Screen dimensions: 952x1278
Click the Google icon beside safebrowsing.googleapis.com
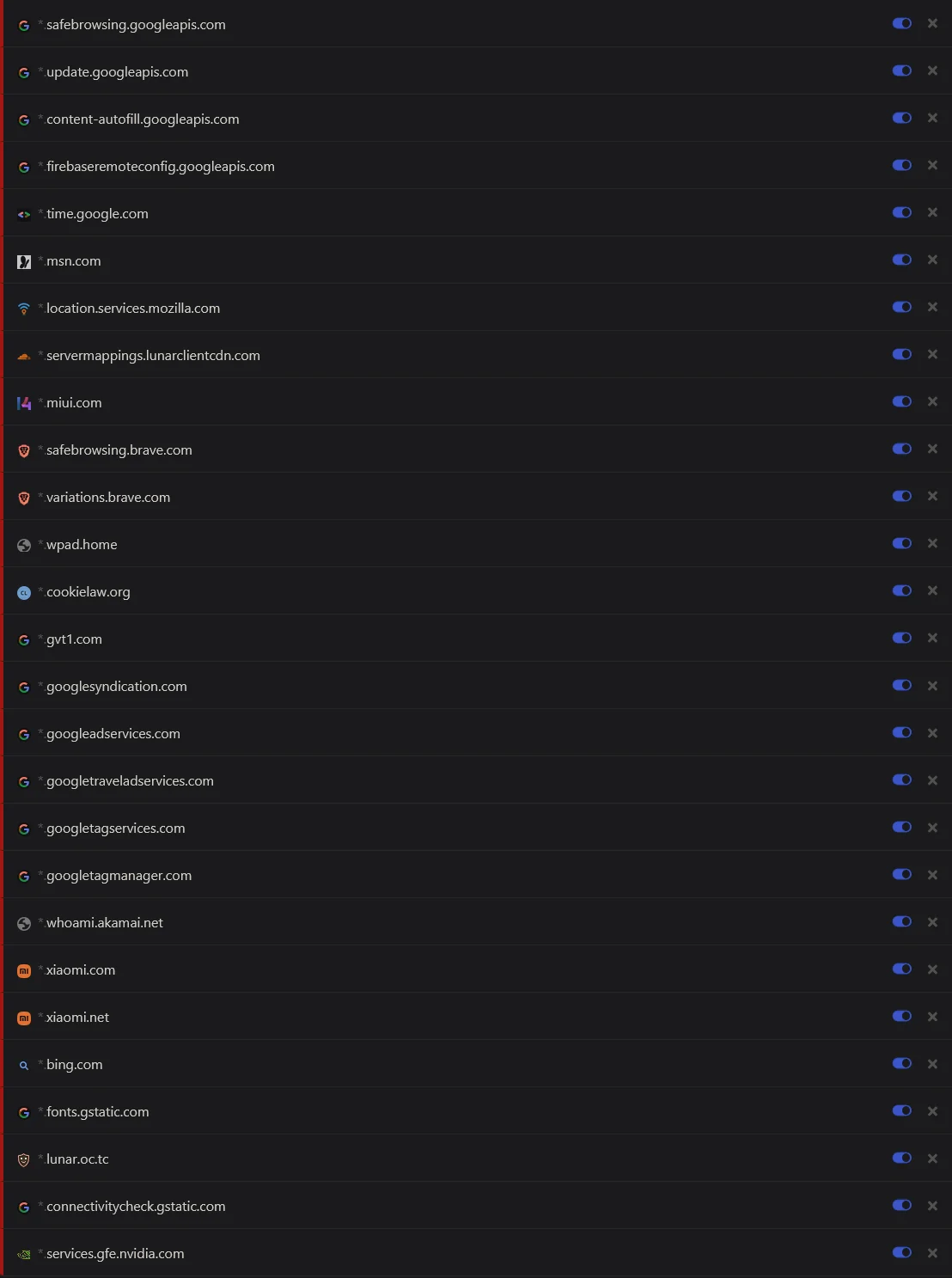click(x=24, y=25)
